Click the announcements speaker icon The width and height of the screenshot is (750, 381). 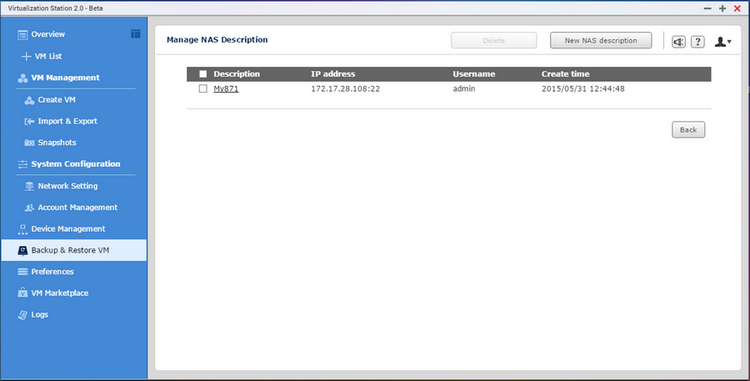point(678,42)
